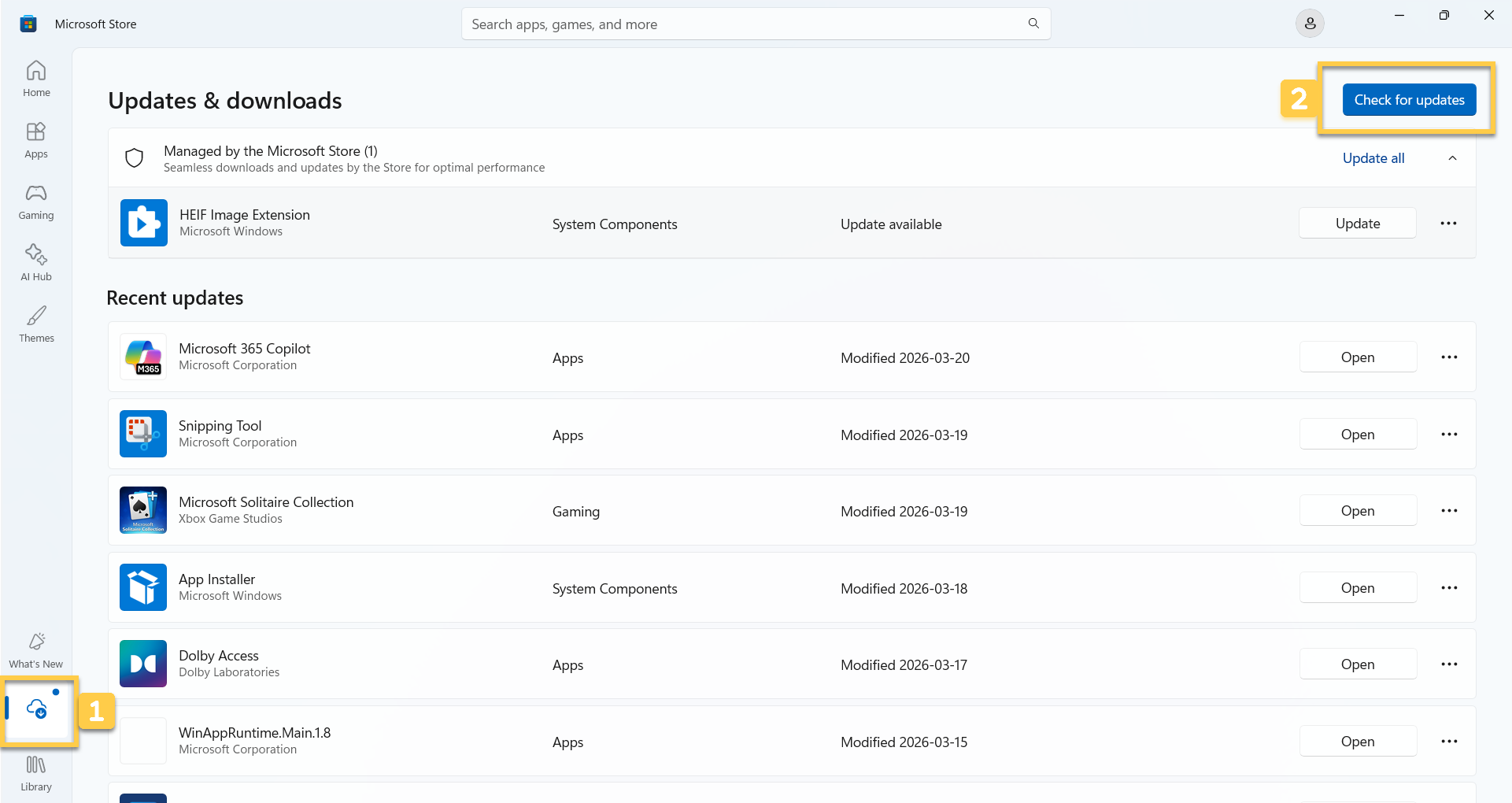Open Dolby Access app

tap(1358, 664)
